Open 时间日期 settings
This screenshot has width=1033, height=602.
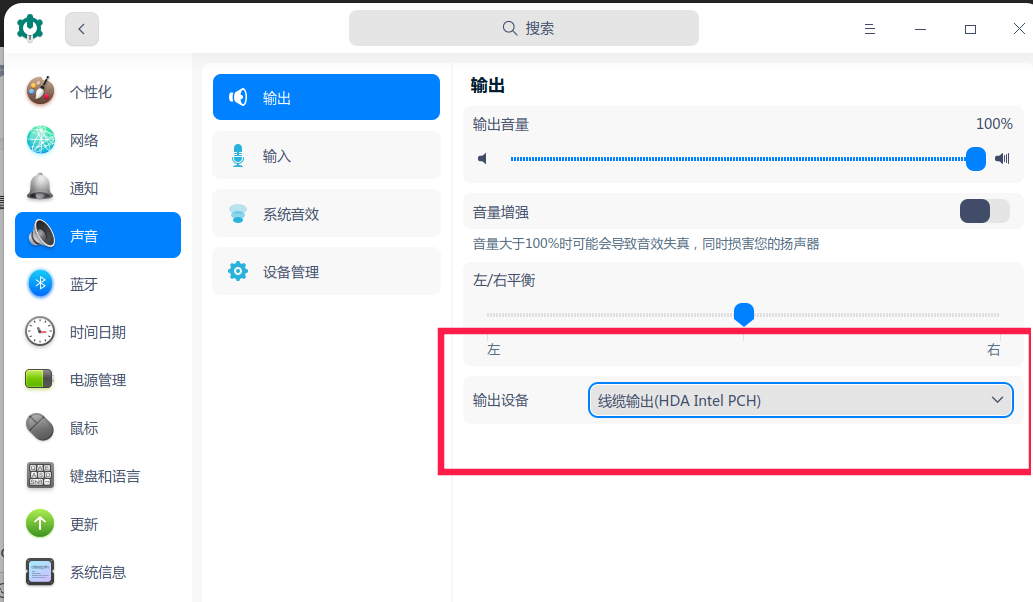coord(98,332)
